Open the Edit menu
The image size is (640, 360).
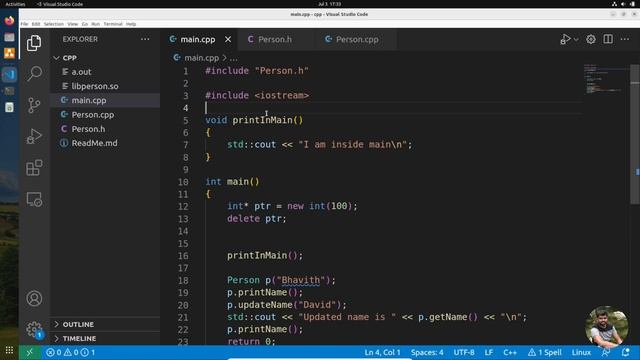36,24
